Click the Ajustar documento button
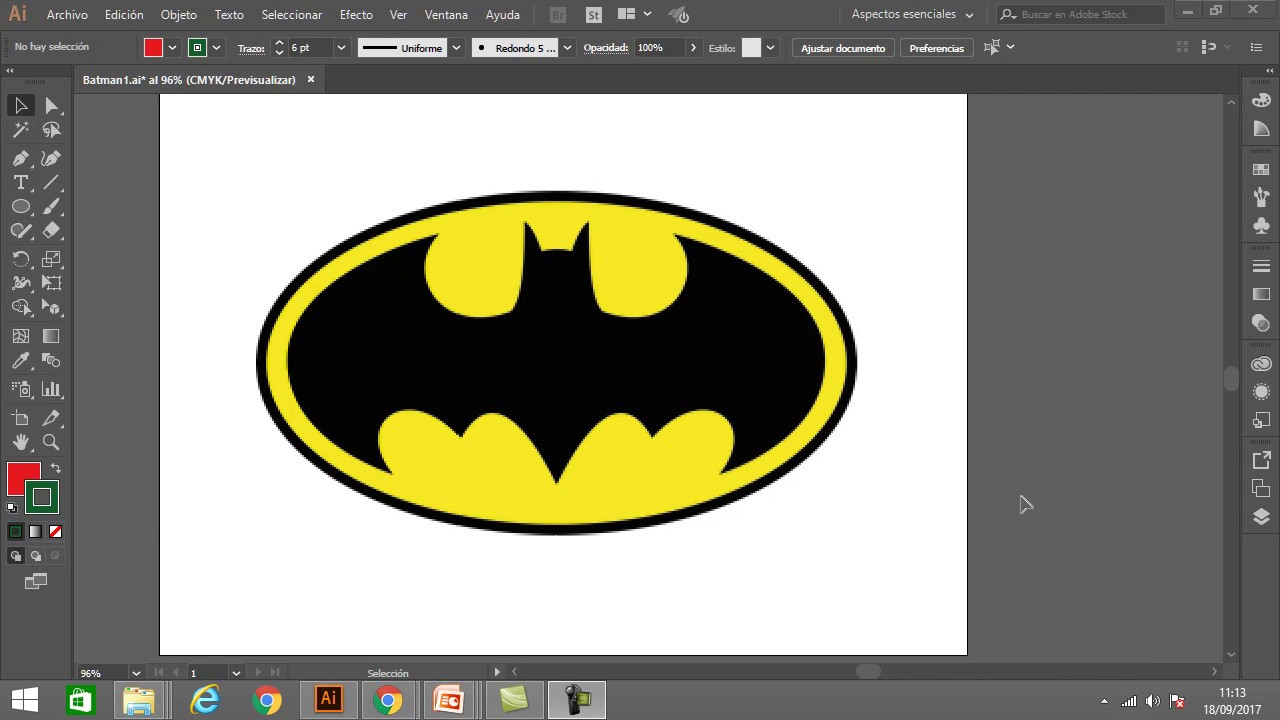Image resolution: width=1280 pixels, height=720 pixels. click(x=843, y=48)
